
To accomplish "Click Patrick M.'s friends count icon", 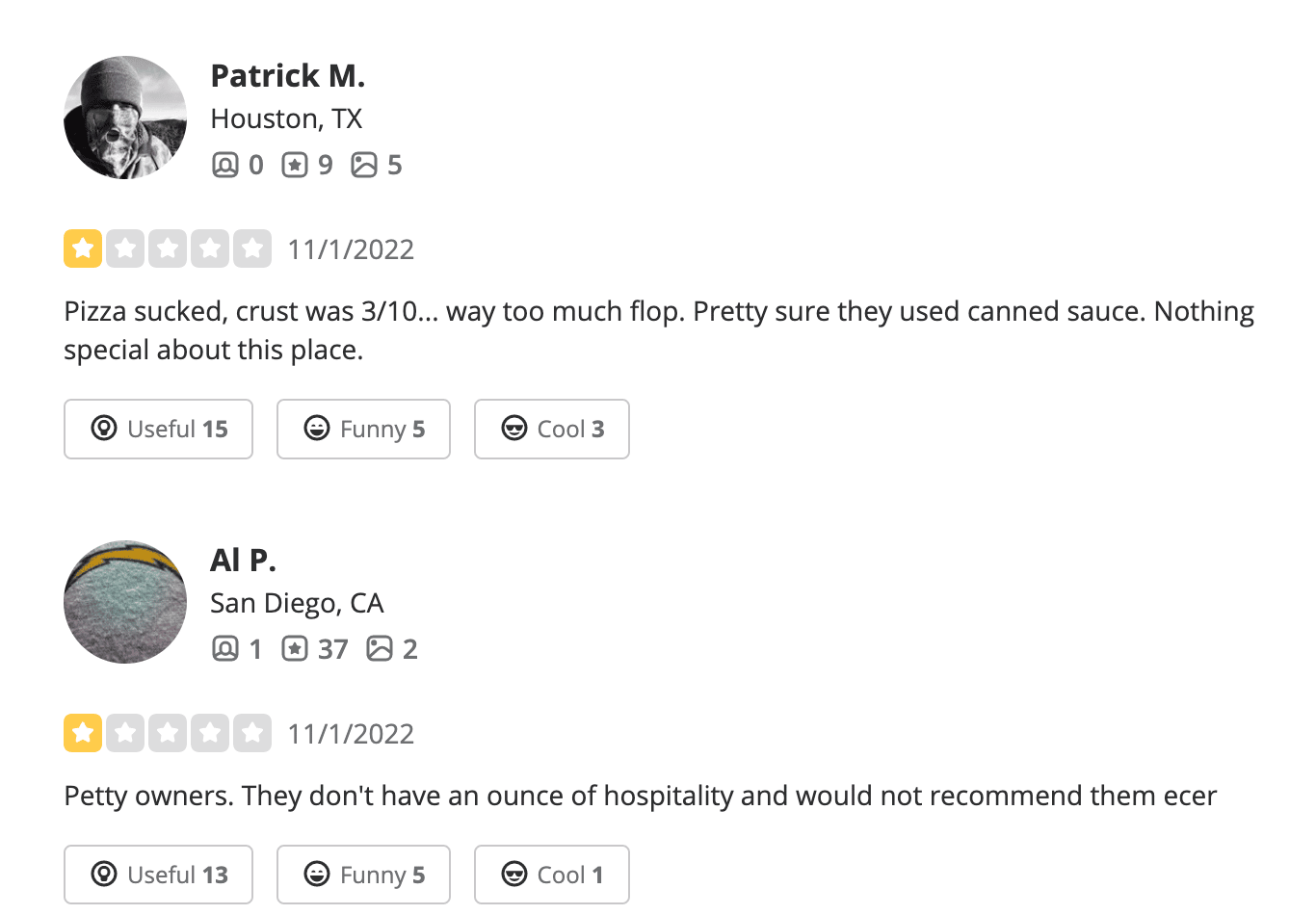I will pos(224,166).
